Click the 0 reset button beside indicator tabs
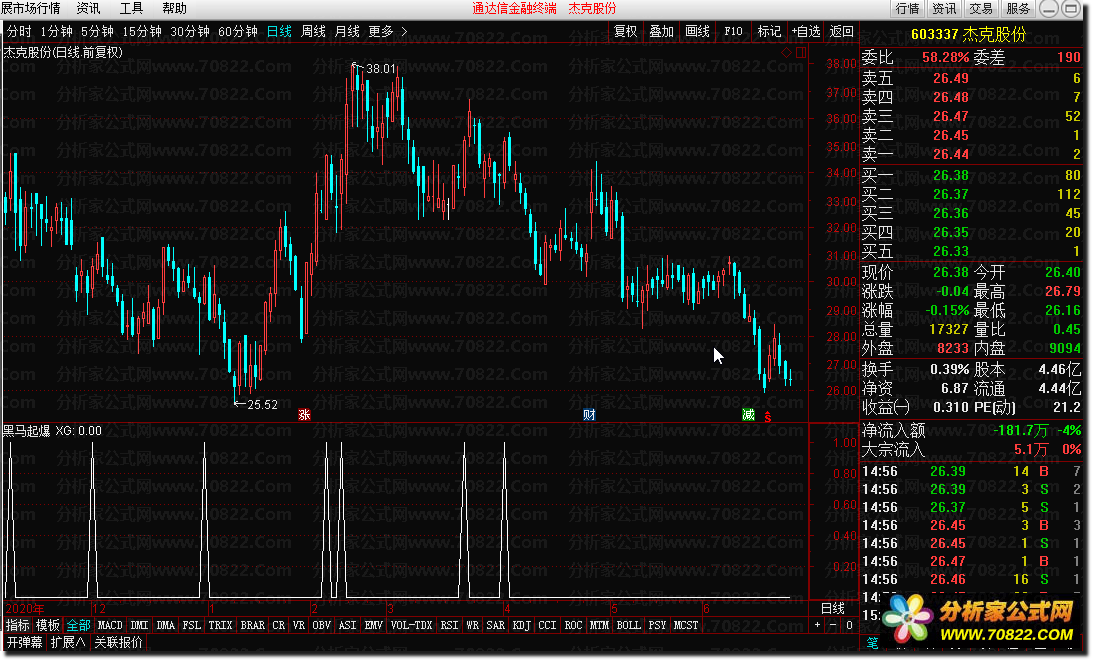1093x660 pixels. click(x=849, y=625)
